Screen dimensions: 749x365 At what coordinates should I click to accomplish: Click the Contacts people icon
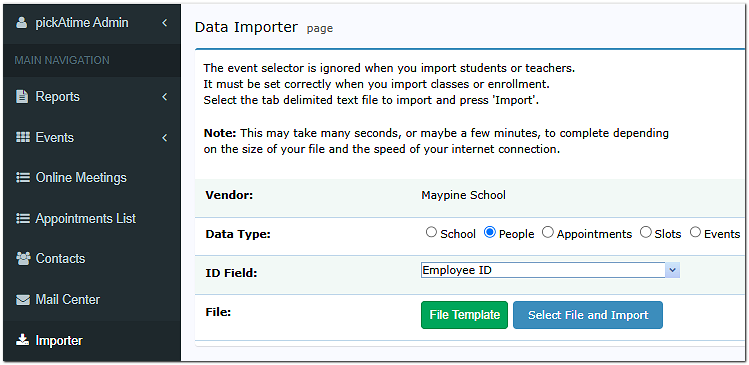[23, 258]
